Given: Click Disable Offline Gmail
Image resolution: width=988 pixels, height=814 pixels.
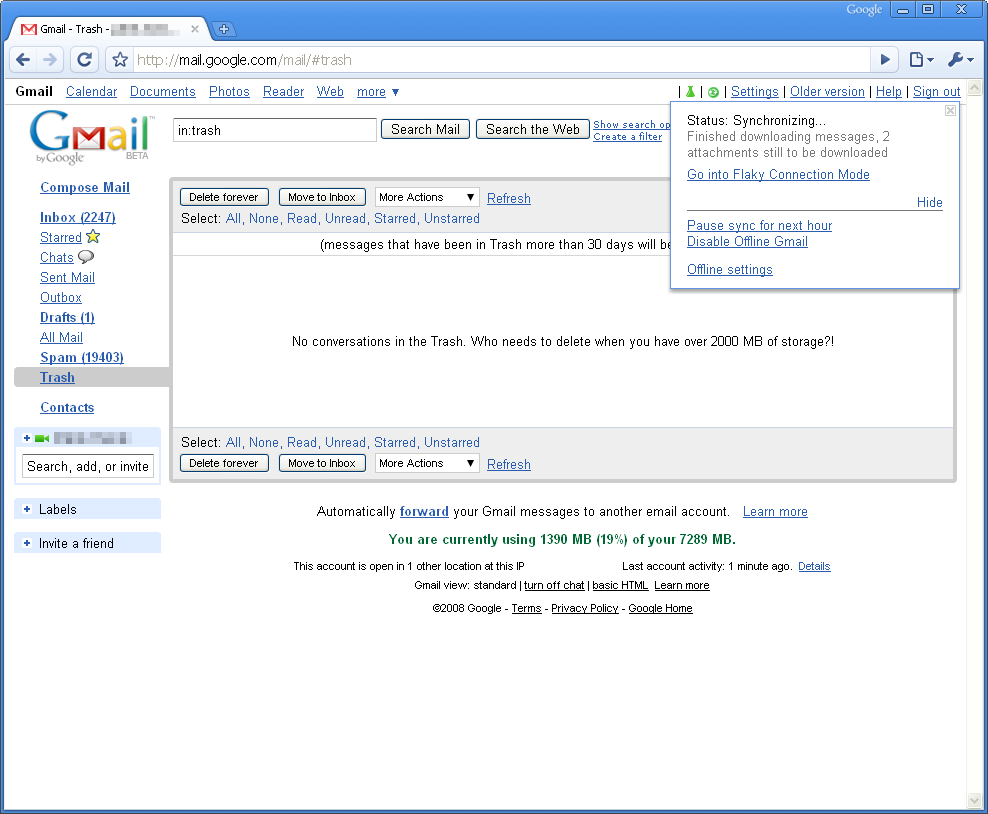Looking at the screenshot, I should pyautogui.click(x=747, y=241).
